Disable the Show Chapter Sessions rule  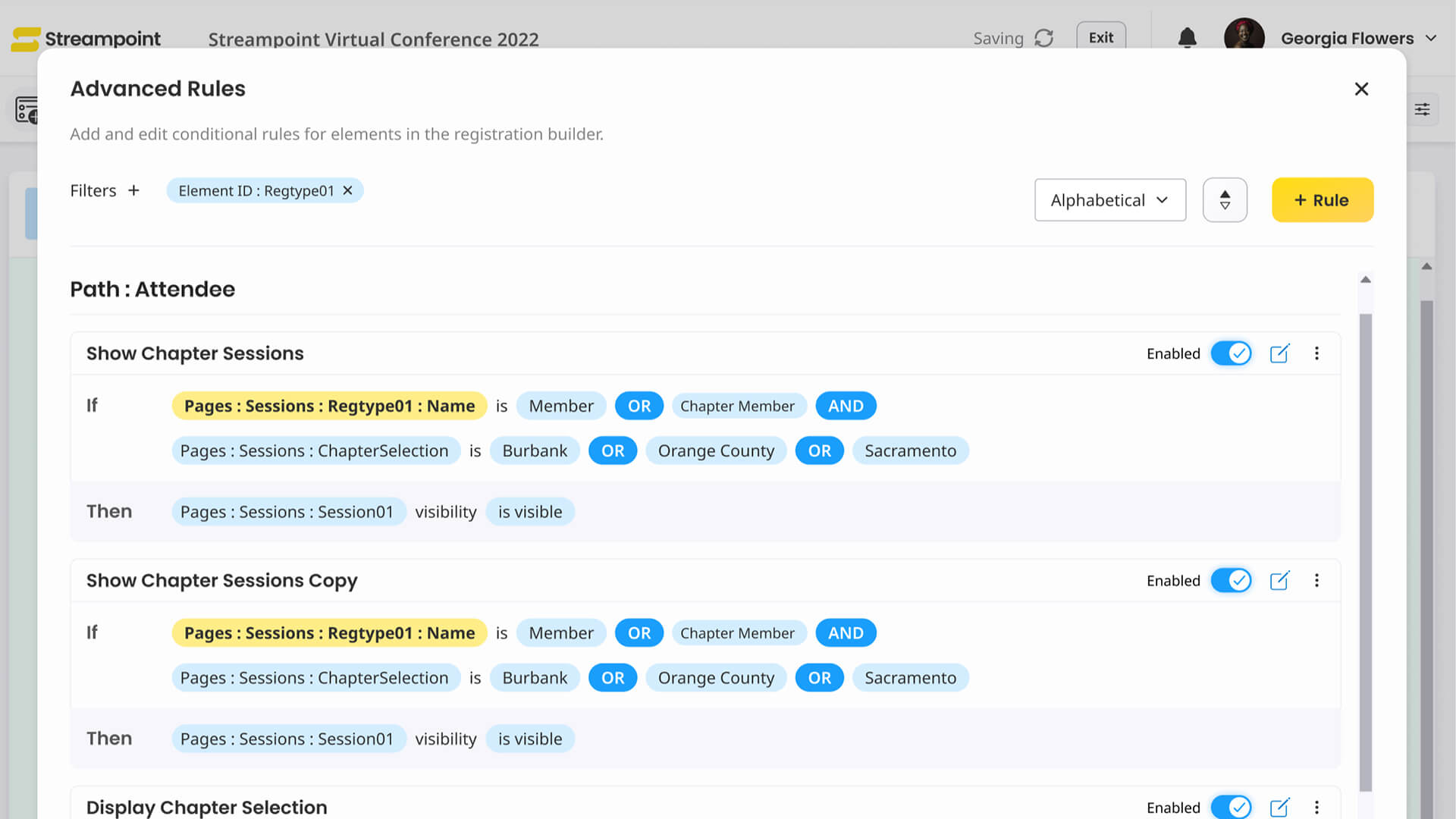point(1231,353)
